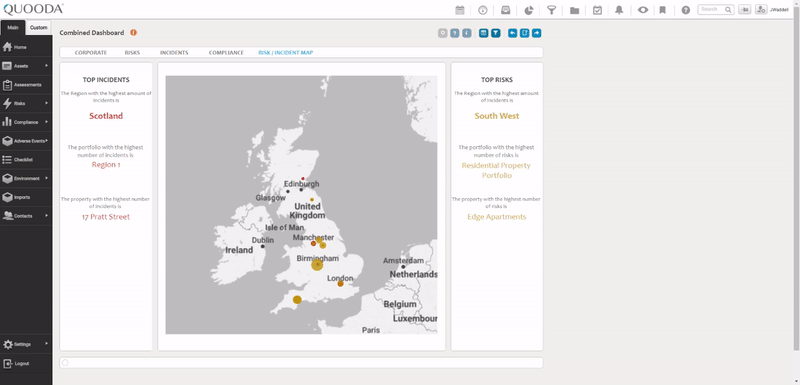
Task: Expand the Settings submenu arrow
Action: tap(46, 344)
